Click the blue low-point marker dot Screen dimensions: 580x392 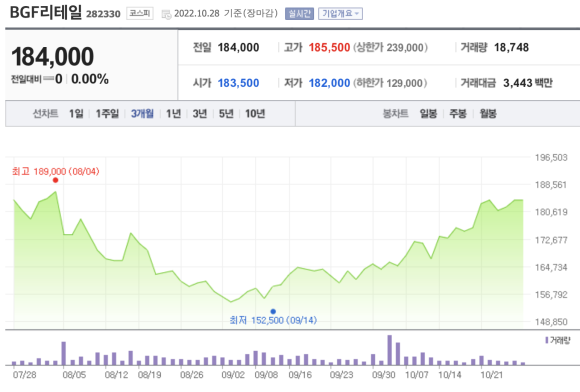point(273,311)
